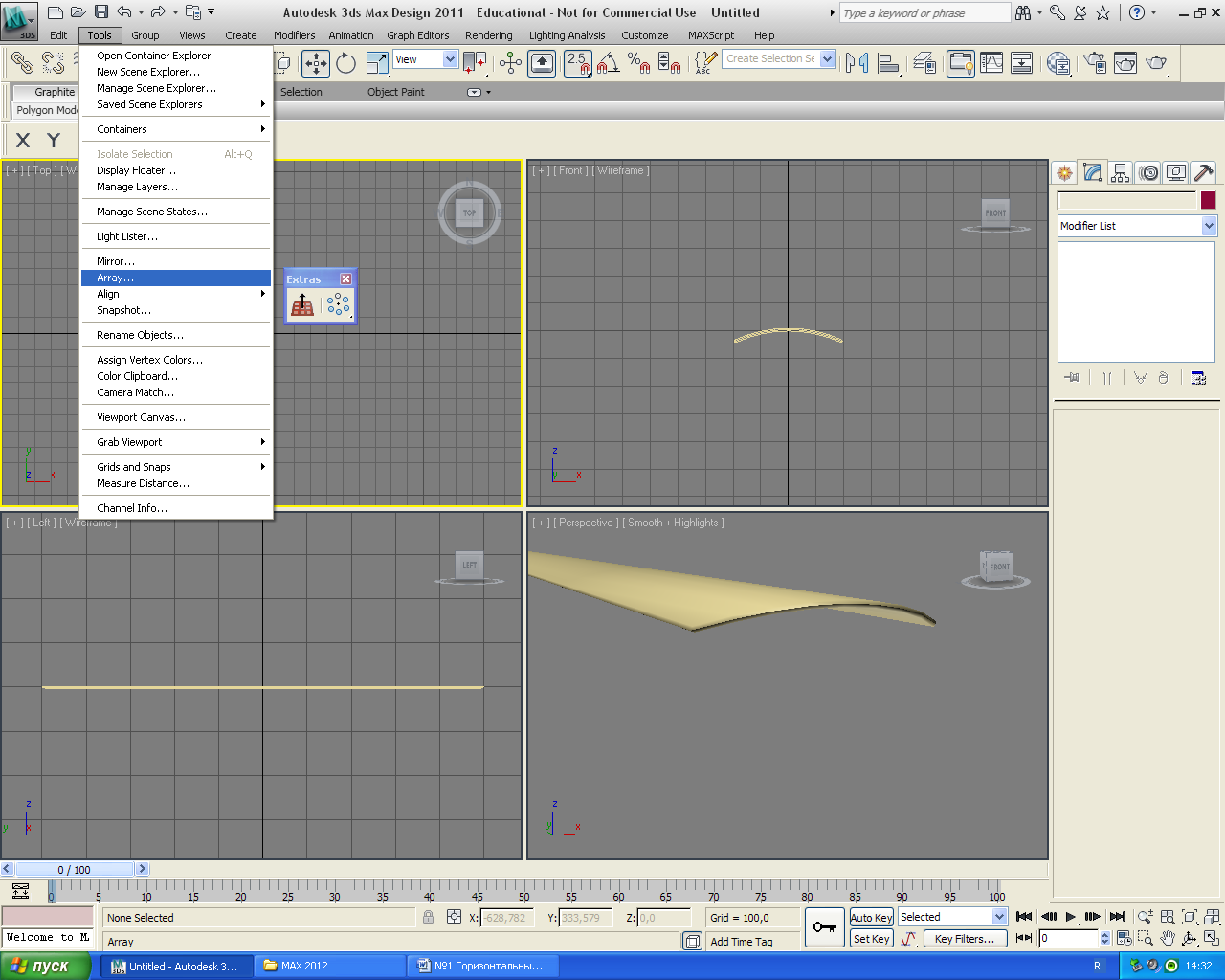Toggle the Spinner Snap button
The height and width of the screenshot is (980, 1225).
(x=670, y=63)
